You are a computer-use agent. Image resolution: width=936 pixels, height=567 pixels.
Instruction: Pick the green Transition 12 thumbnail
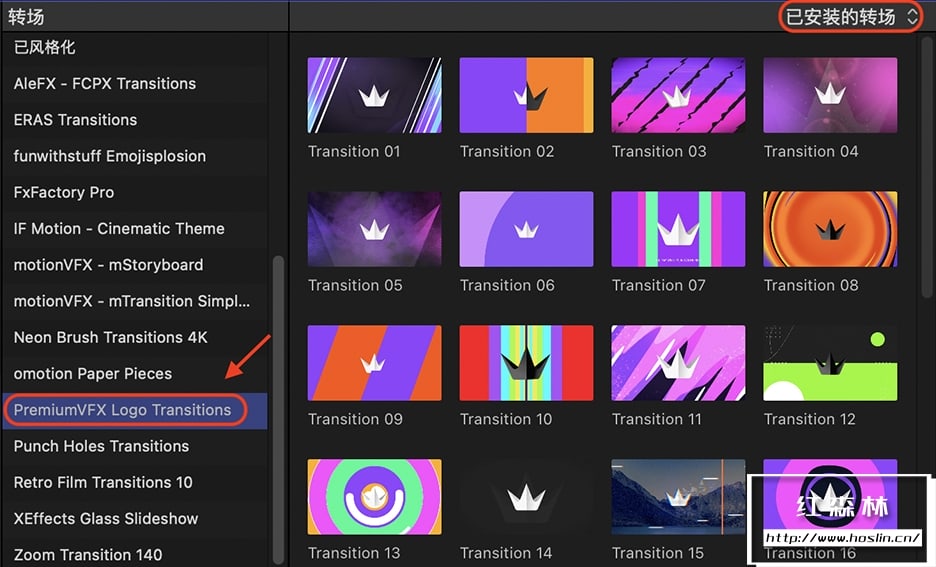pos(830,363)
